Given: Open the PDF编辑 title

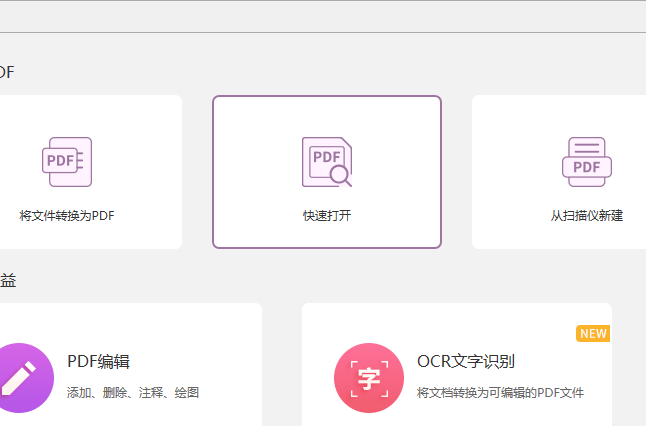Looking at the screenshot, I should click(x=98, y=361).
